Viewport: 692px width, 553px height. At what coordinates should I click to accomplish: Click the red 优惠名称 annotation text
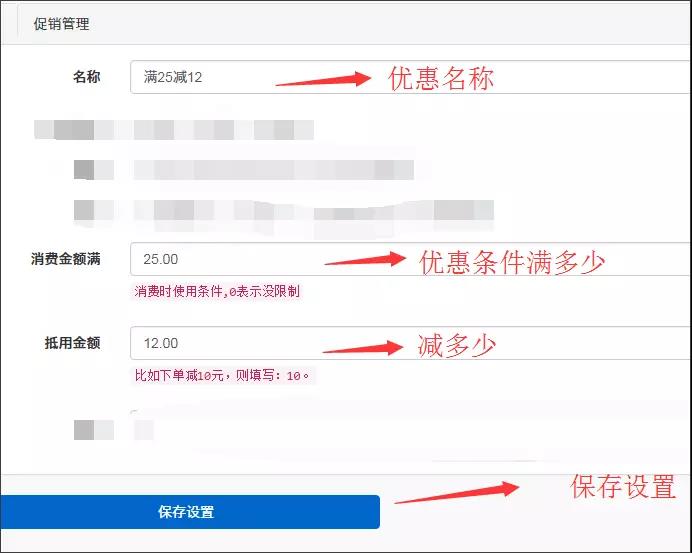[440, 79]
